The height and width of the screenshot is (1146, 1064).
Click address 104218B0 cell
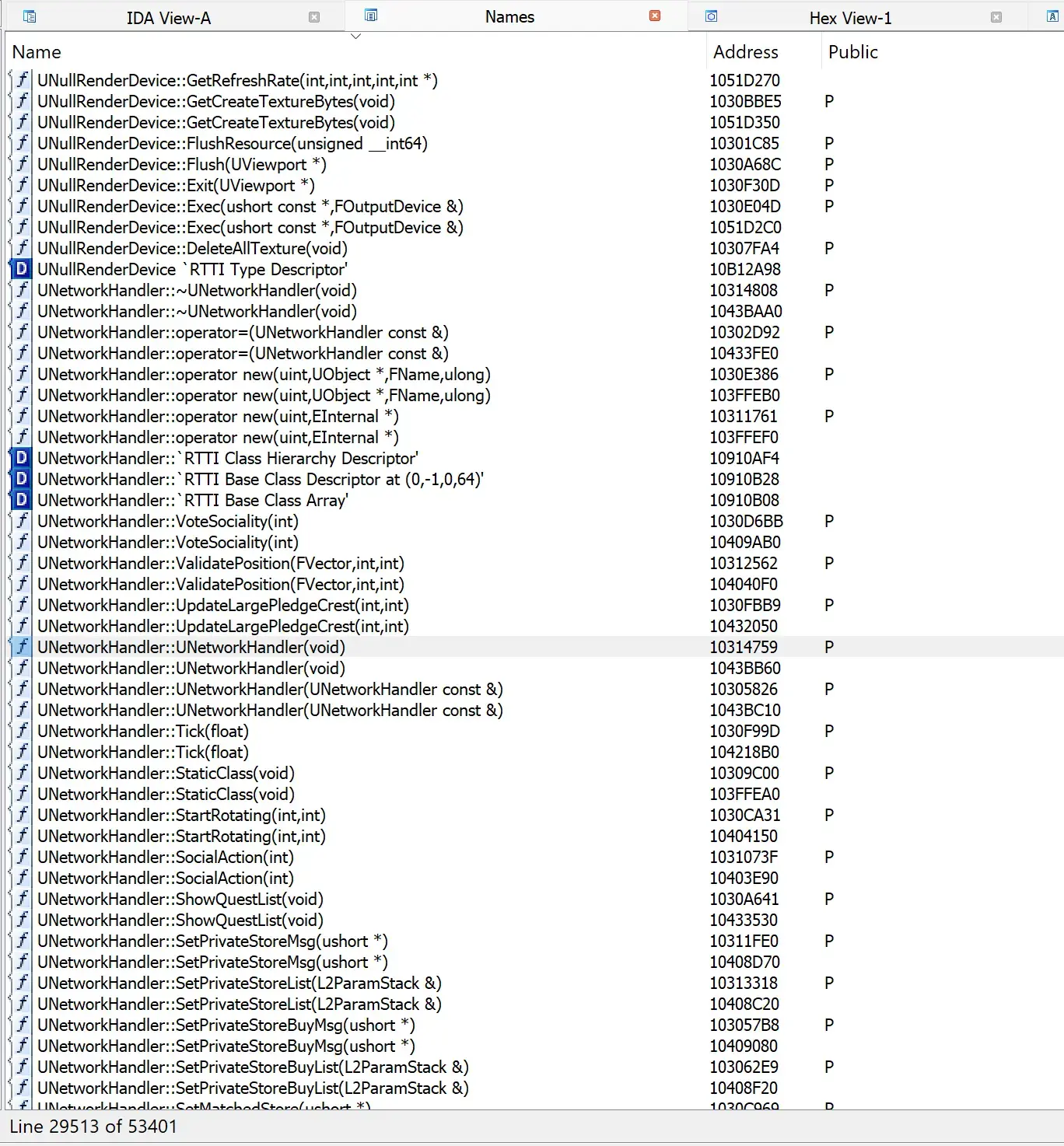click(x=744, y=752)
